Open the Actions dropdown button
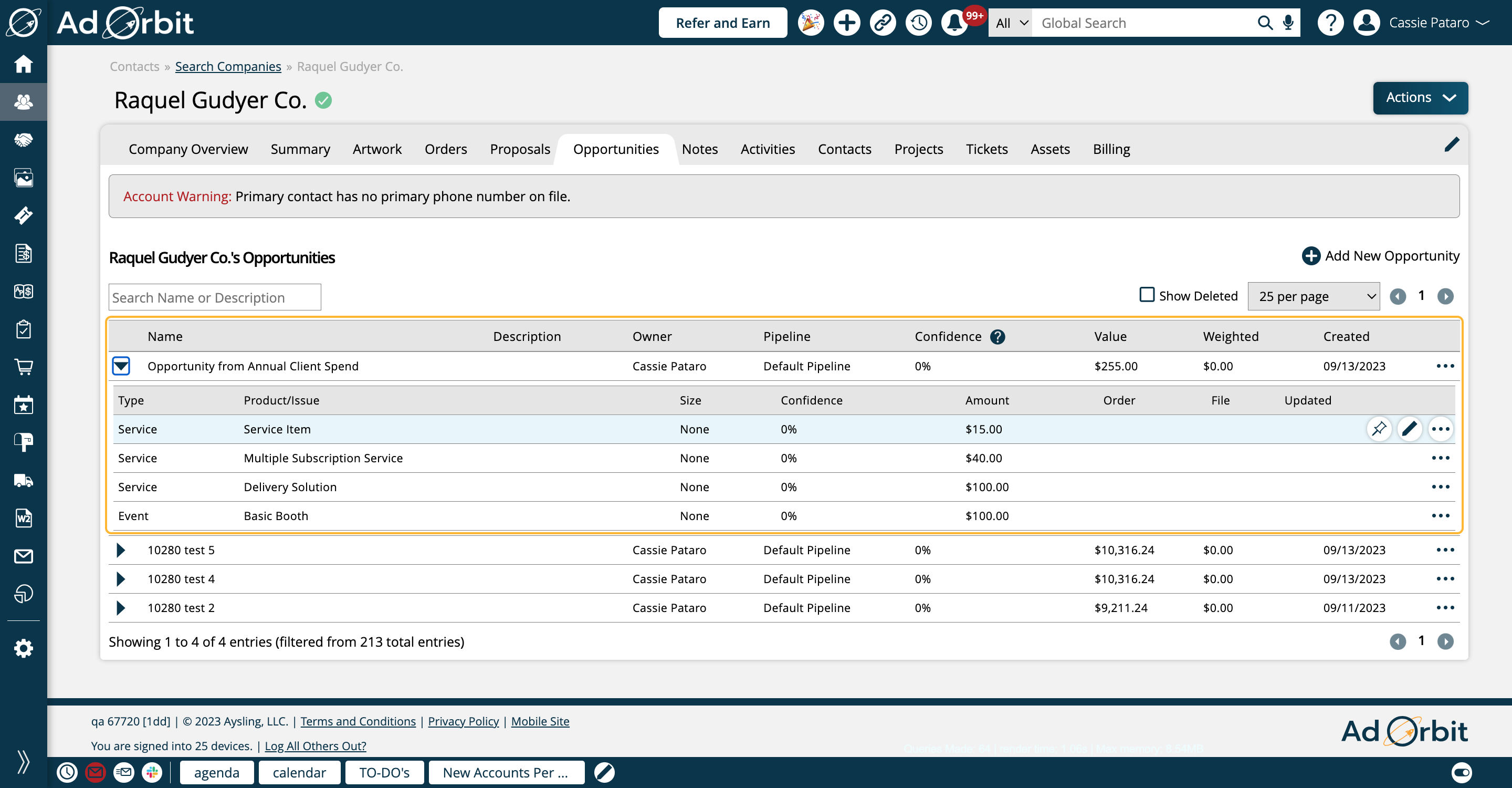The height and width of the screenshot is (788, 1512). pyautogui.click(x=1420, y=98)
